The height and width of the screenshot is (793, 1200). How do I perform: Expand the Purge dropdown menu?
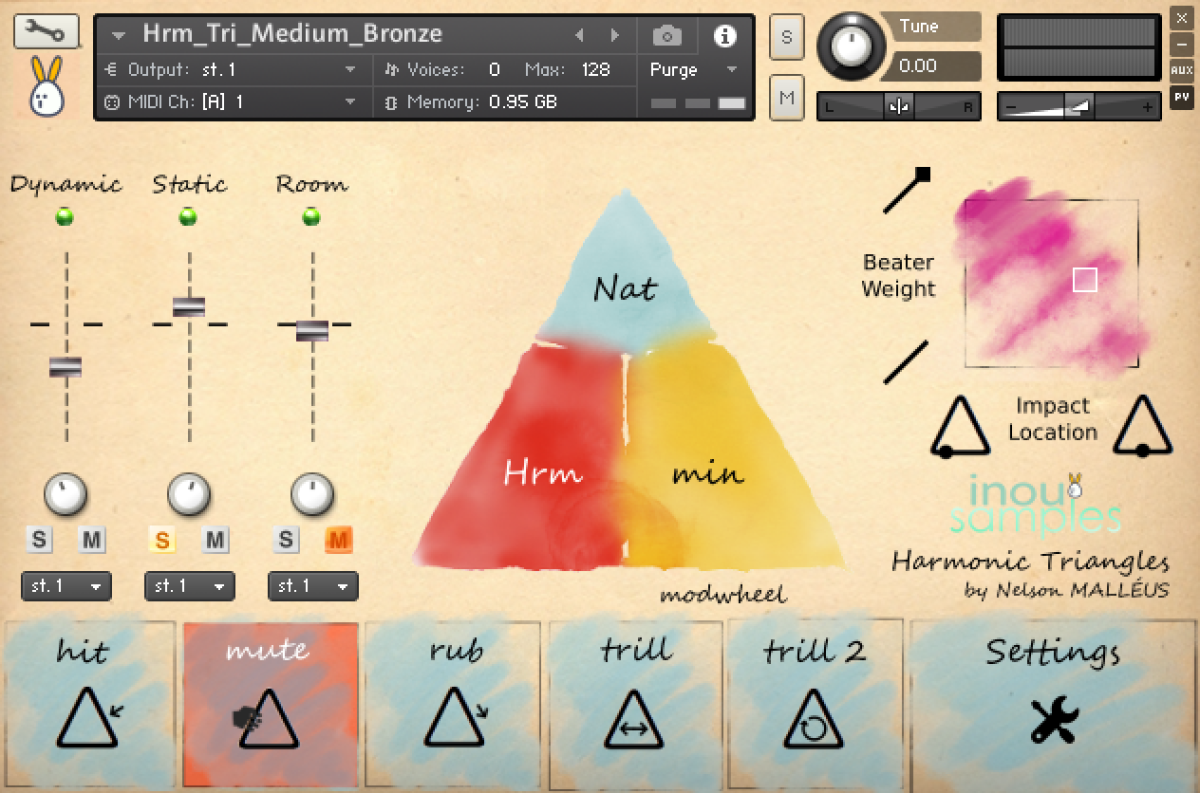click(693, 70)
